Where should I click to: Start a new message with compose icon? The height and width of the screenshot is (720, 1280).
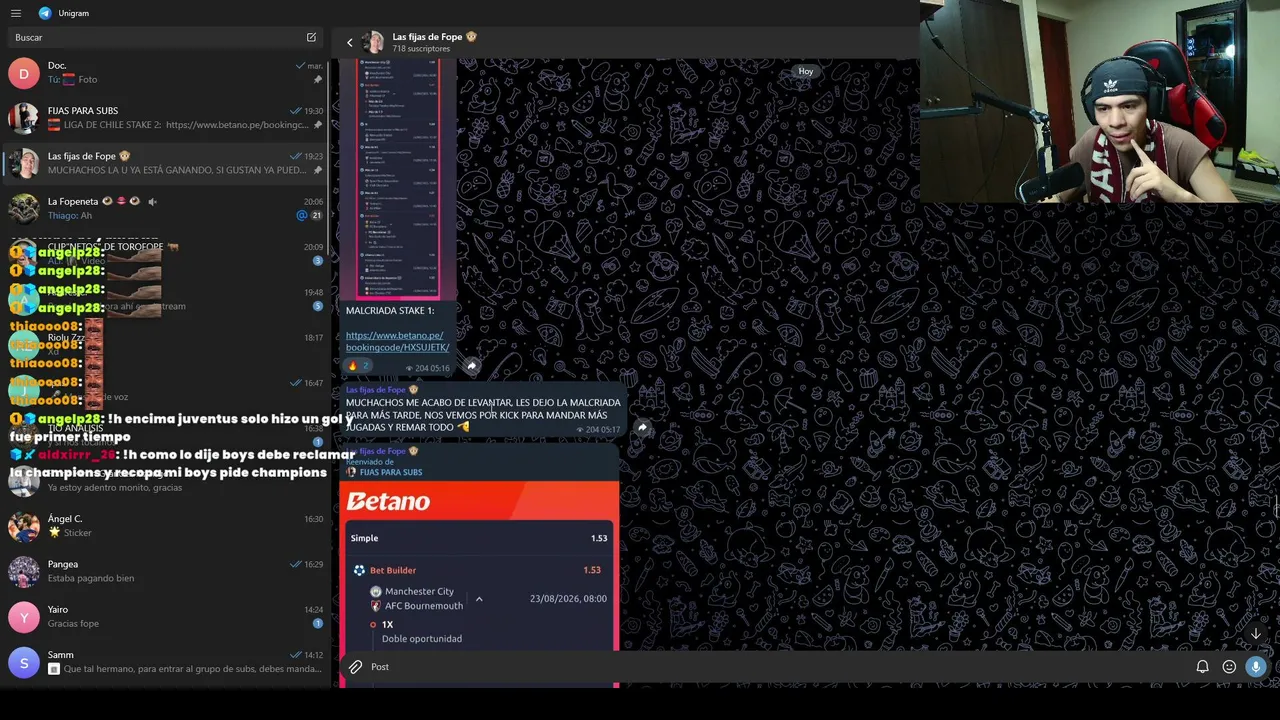[311, 37]
